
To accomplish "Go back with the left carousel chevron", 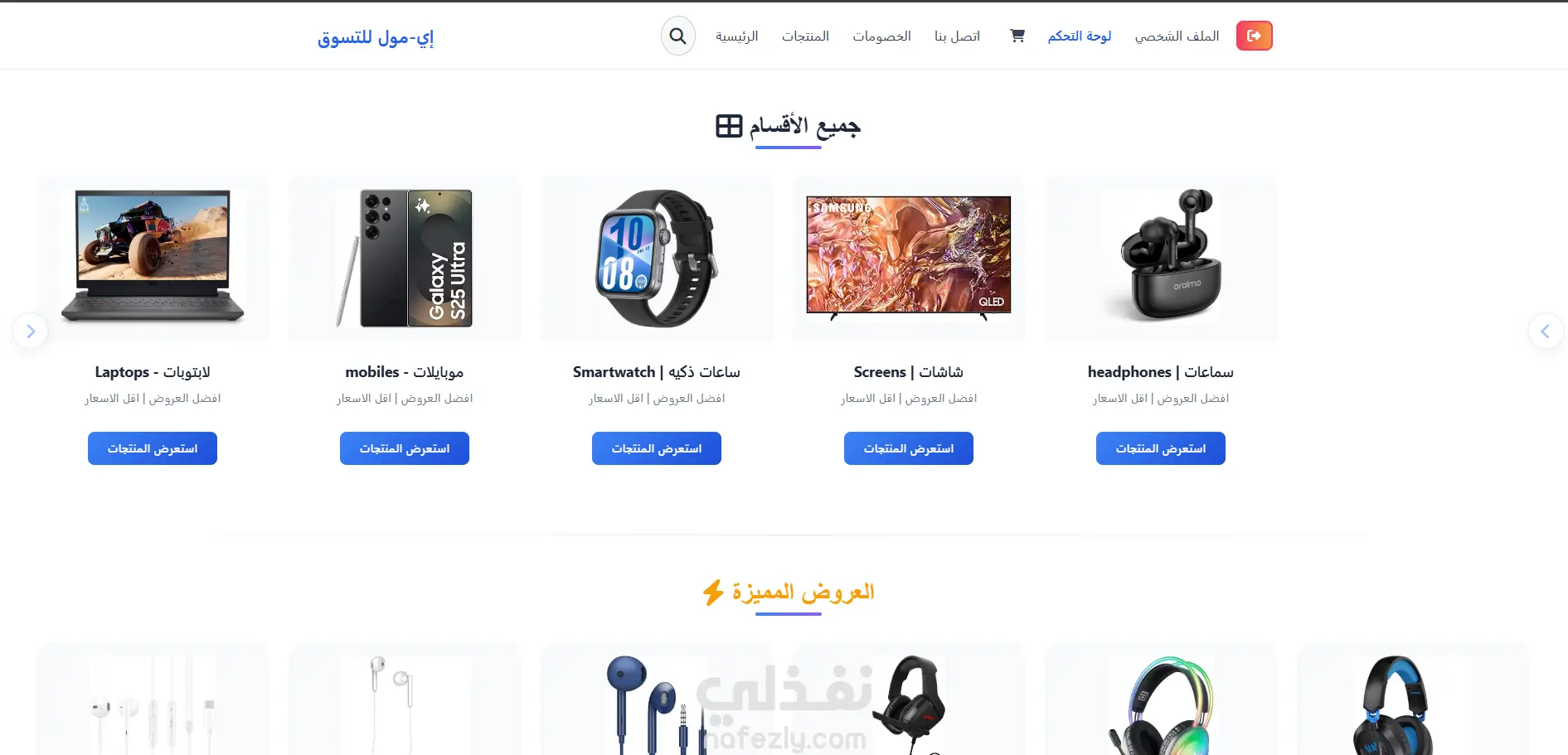I will [1546, 332].
